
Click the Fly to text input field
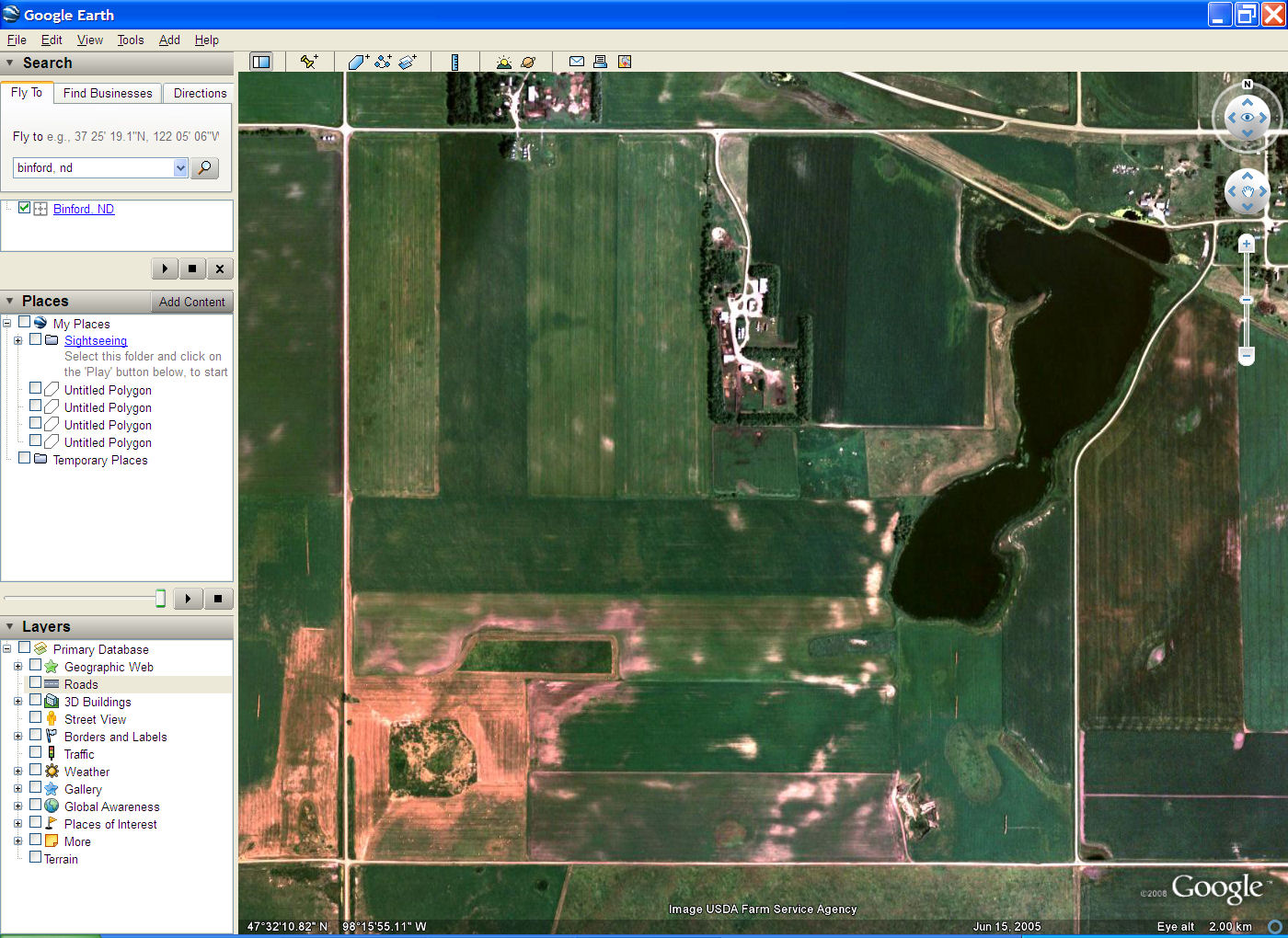[93, 167]
